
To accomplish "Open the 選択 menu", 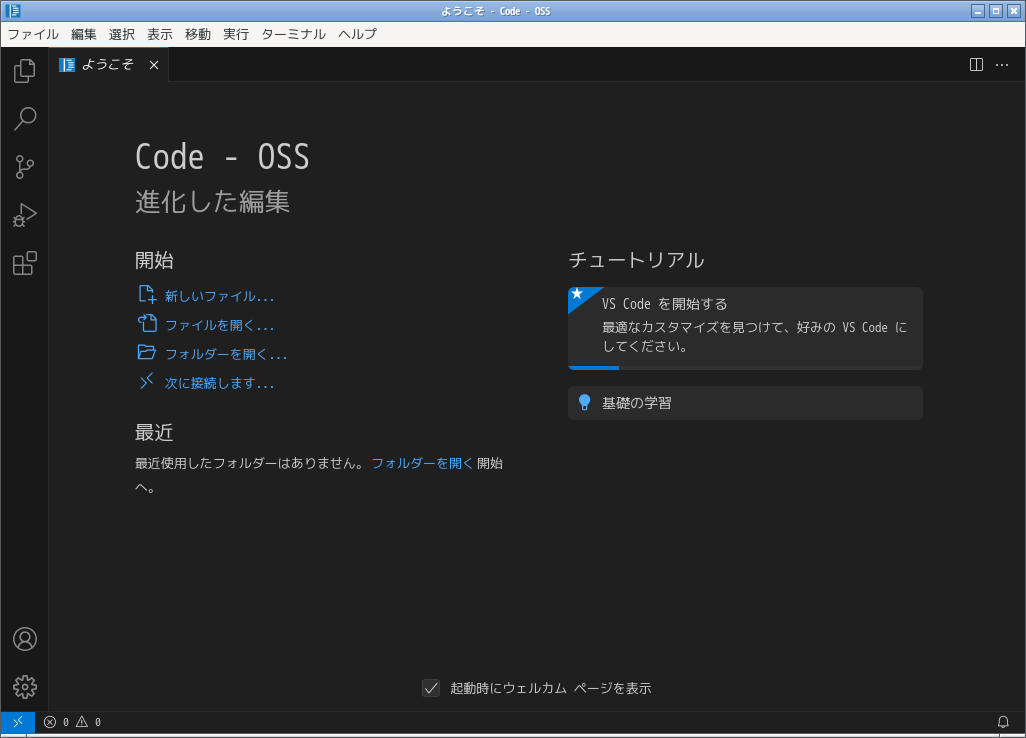I will 122,34.
